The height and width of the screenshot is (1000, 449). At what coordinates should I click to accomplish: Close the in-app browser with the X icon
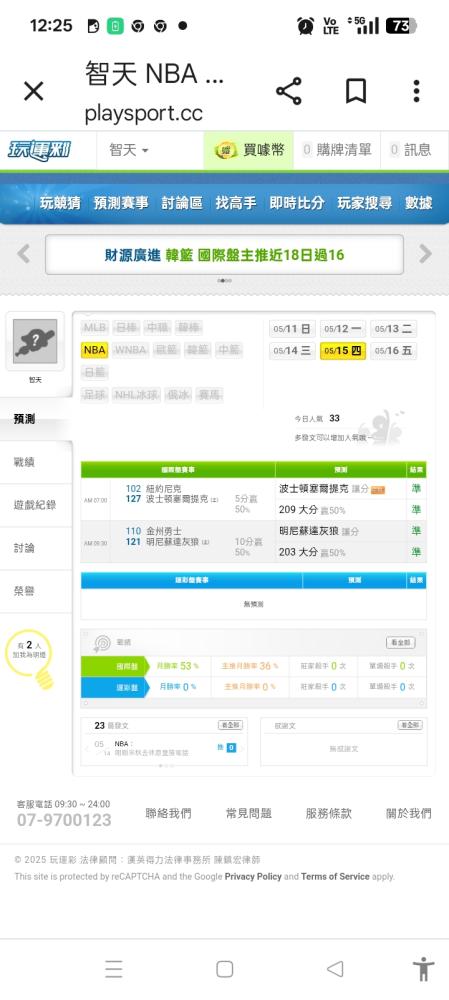pos(33,91)
